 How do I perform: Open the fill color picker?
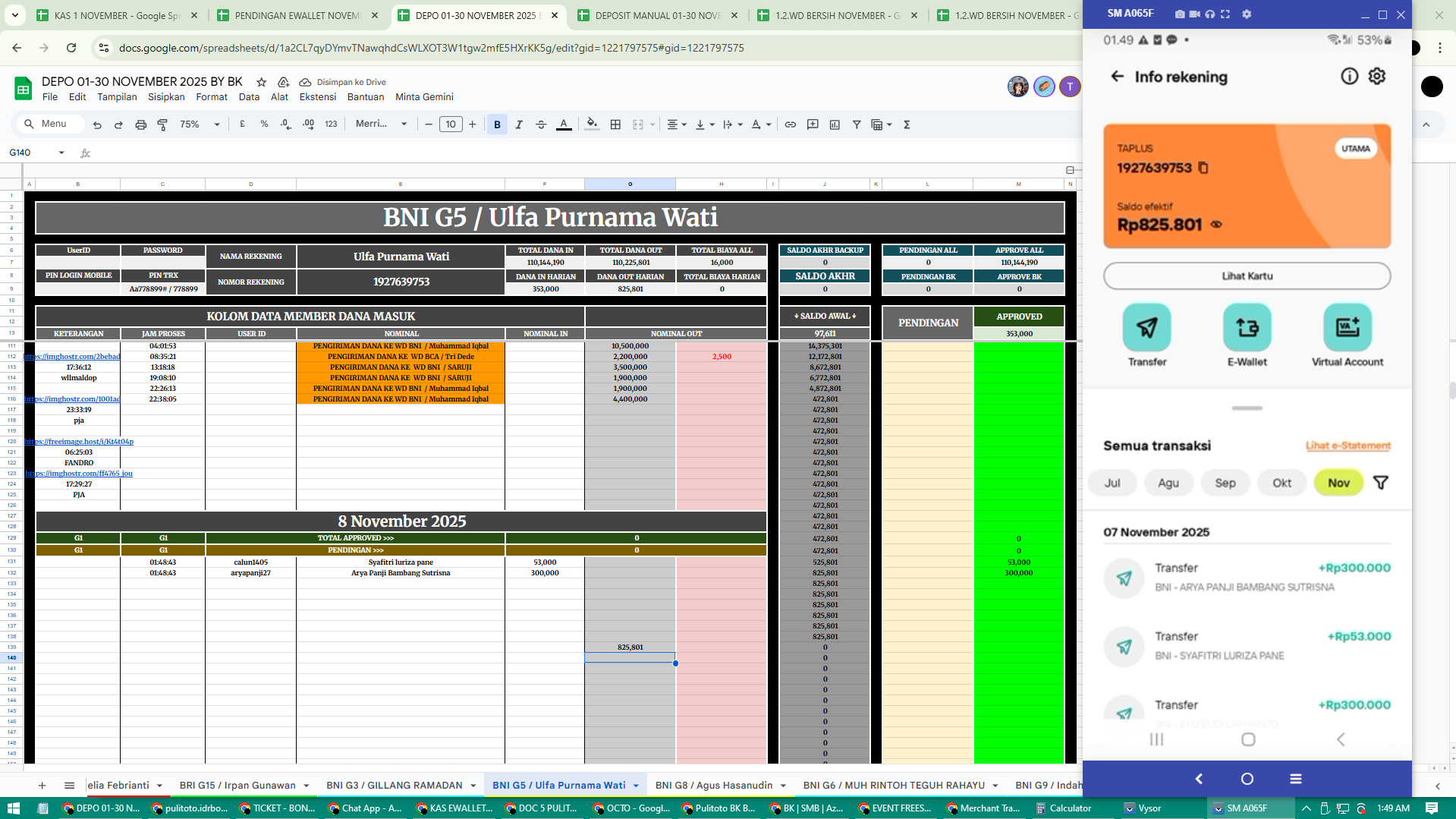click(592, 124)
